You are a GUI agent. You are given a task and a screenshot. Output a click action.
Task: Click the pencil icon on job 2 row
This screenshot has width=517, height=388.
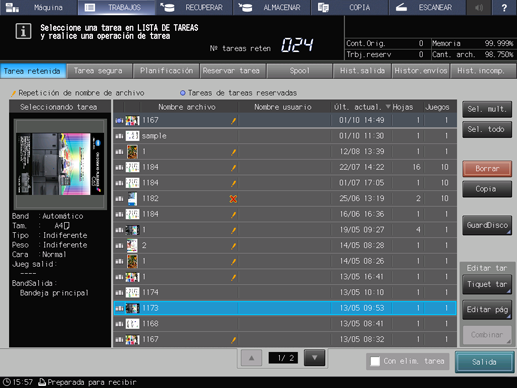[233, 246]
